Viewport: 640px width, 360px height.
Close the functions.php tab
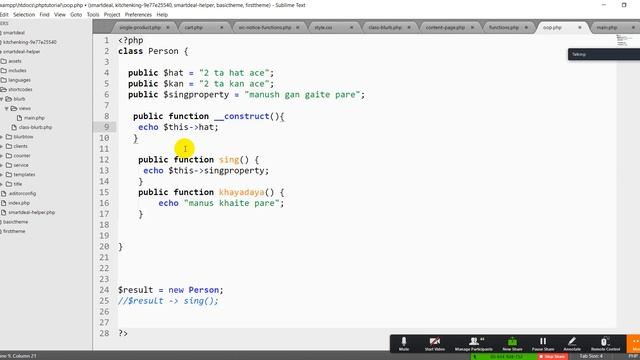526,27
